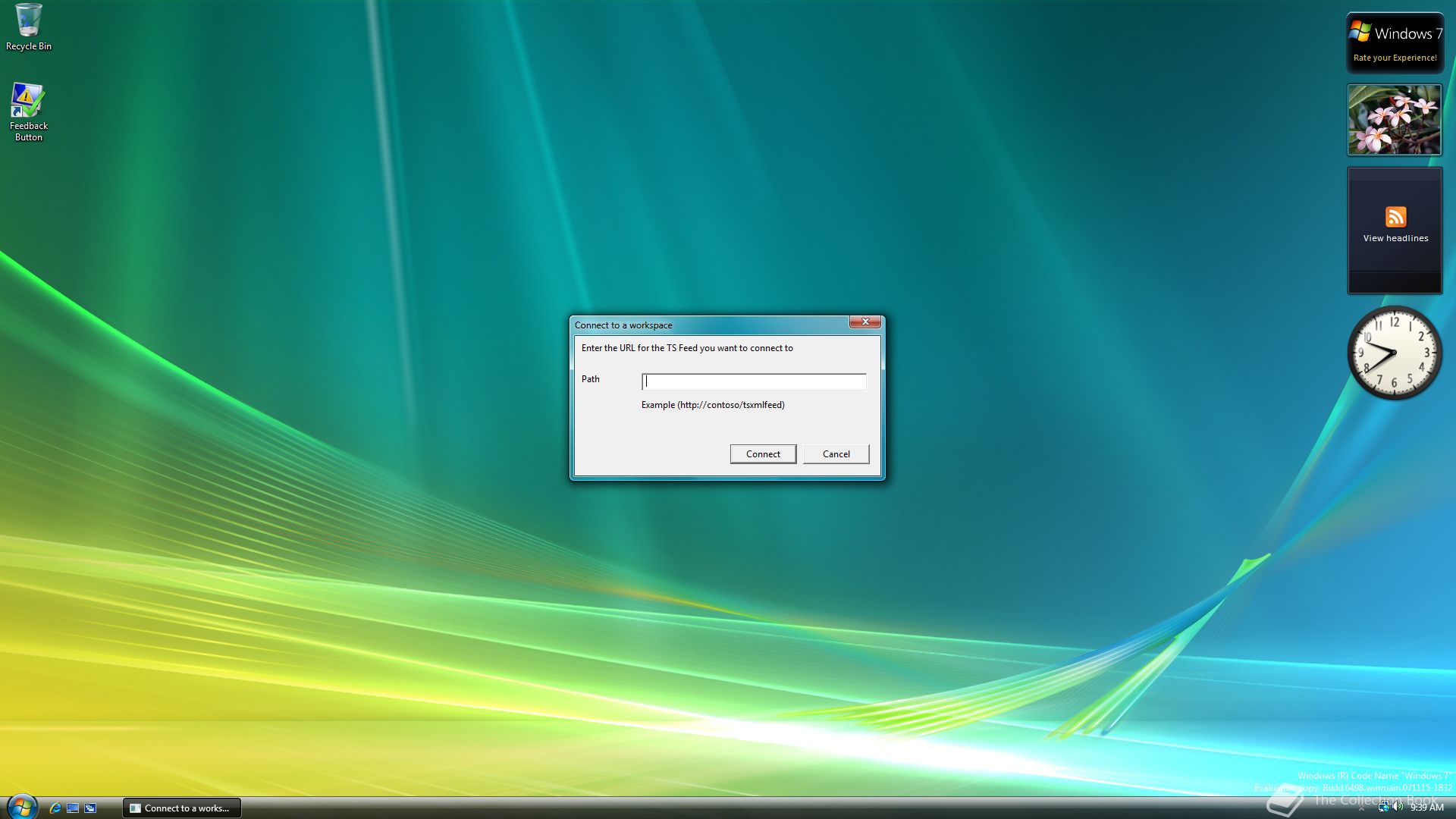1456x819 pixels.
Task: Click the Connect to a workspace title bar
Action: 709,325
